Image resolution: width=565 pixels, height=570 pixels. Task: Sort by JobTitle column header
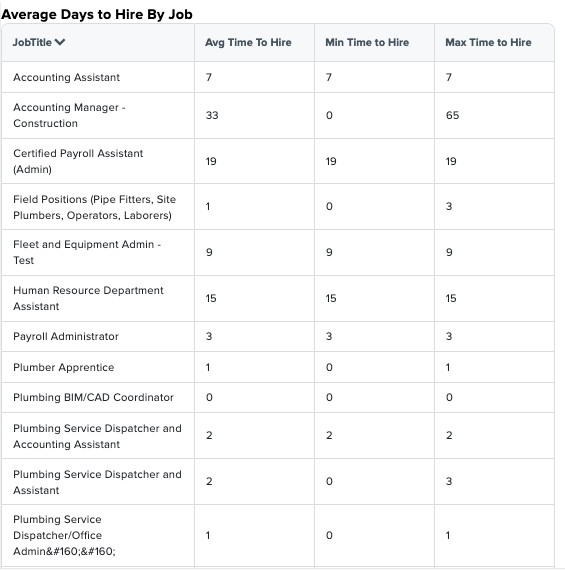32,42
